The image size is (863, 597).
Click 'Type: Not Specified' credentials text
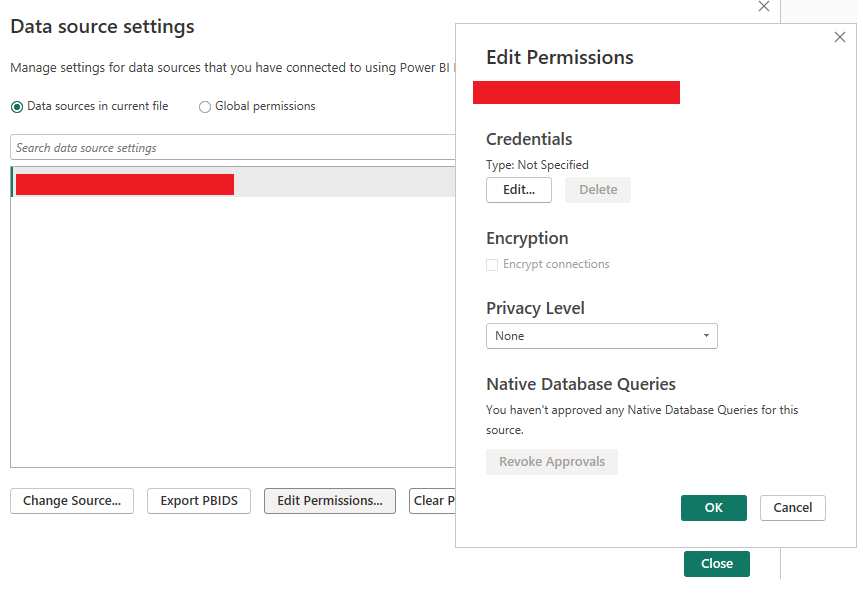[x=537, y=165]
